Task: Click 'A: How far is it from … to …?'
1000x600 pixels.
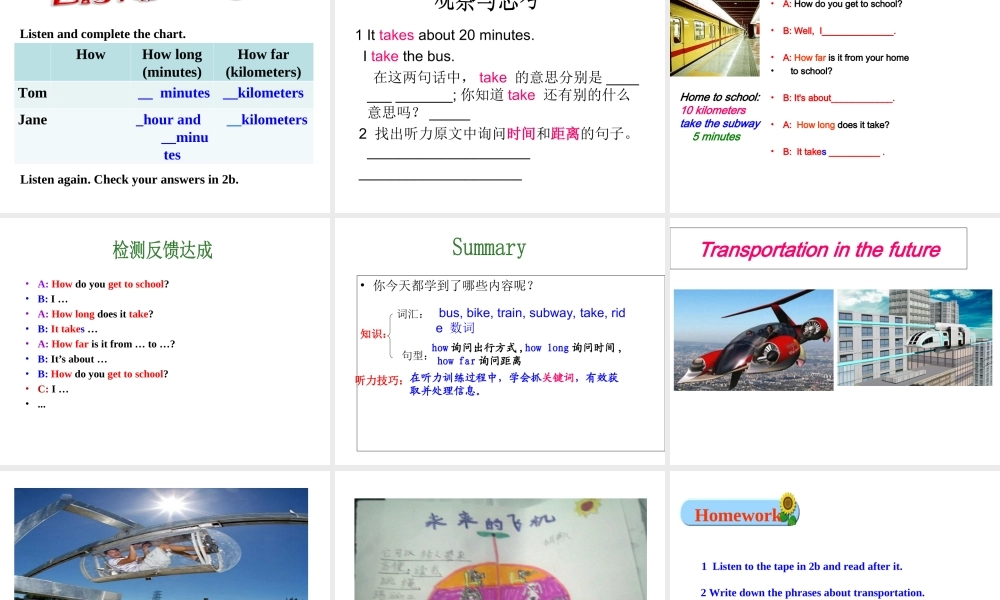Action: point(107,344)
